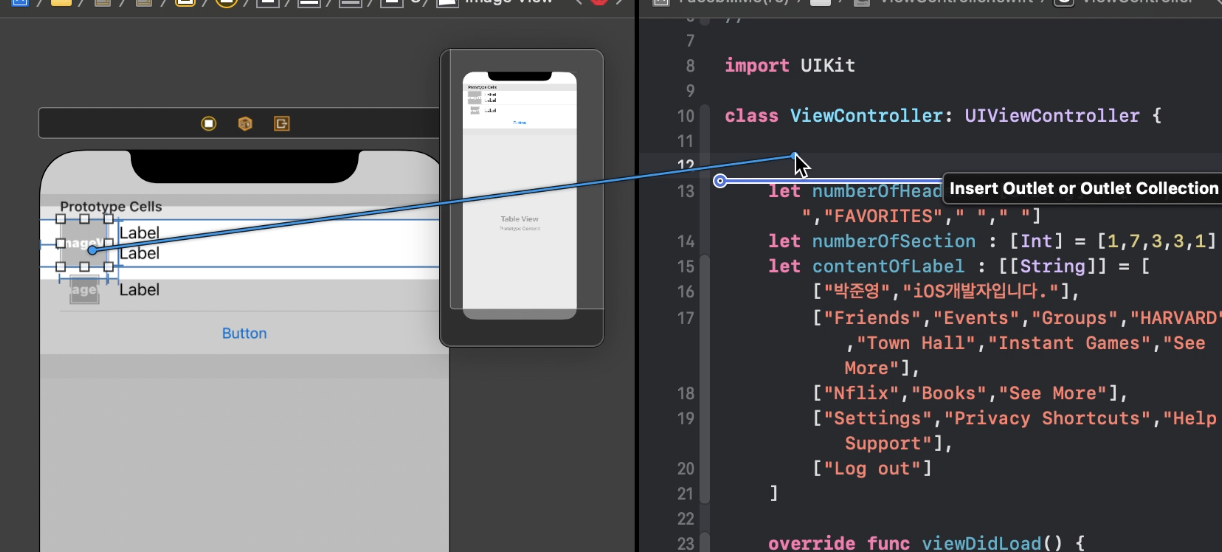Click the Prototype Cells header text

click(111, 207)
